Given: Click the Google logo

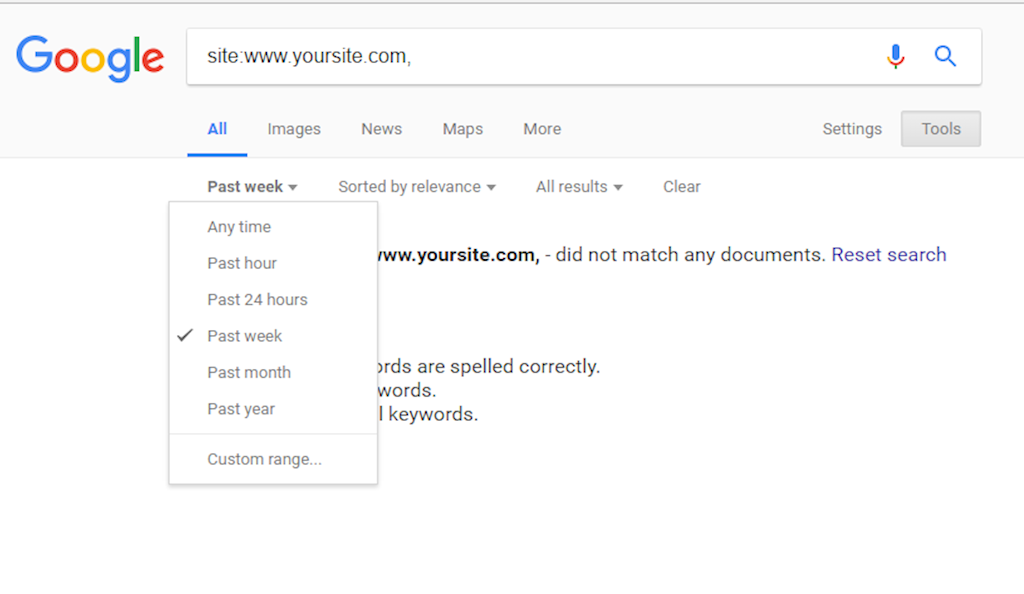Looking at the screenshot, I should pyautogui.click(x=90, y=58).
